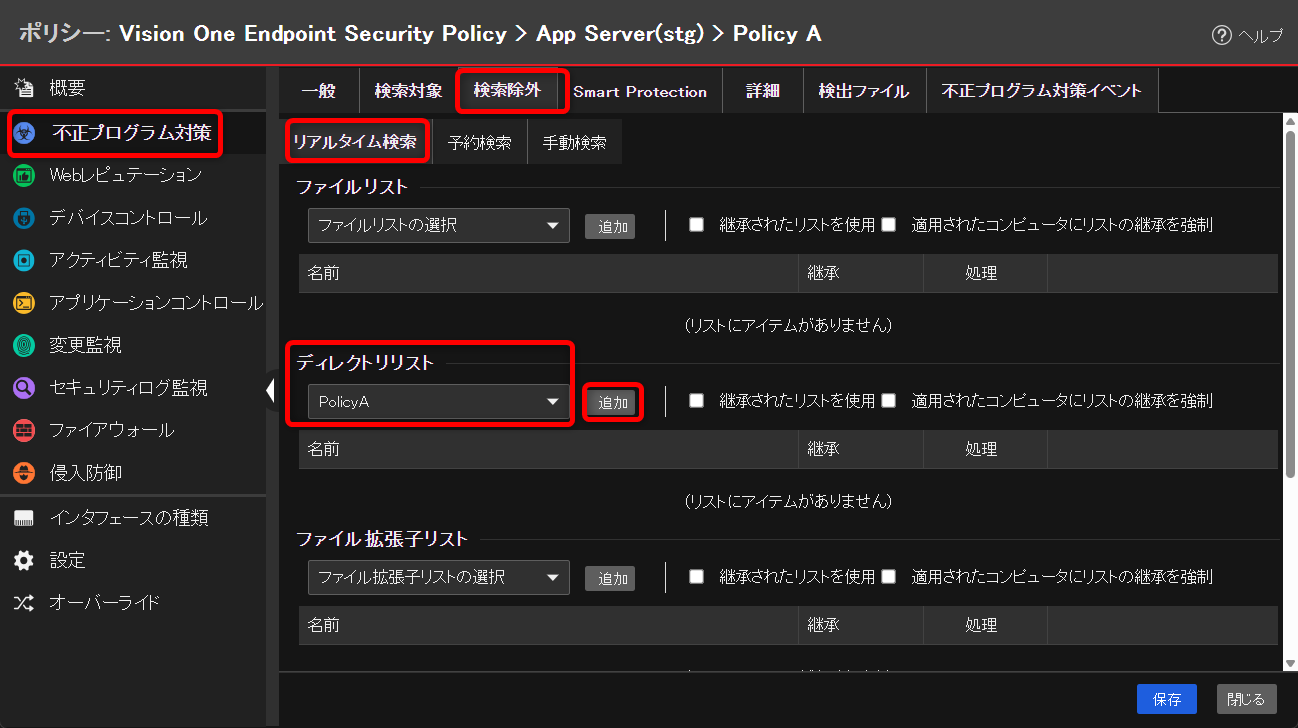Click the Webレピュテーション icon
The image size is (1298, 728).
click(x=24, y=175)
